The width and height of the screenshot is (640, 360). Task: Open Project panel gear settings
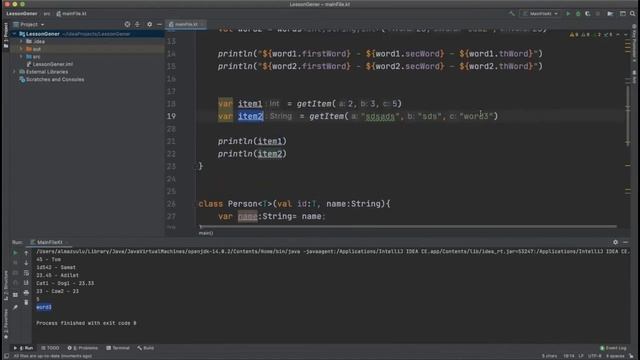pyautogui.click(x=149, y=24)
